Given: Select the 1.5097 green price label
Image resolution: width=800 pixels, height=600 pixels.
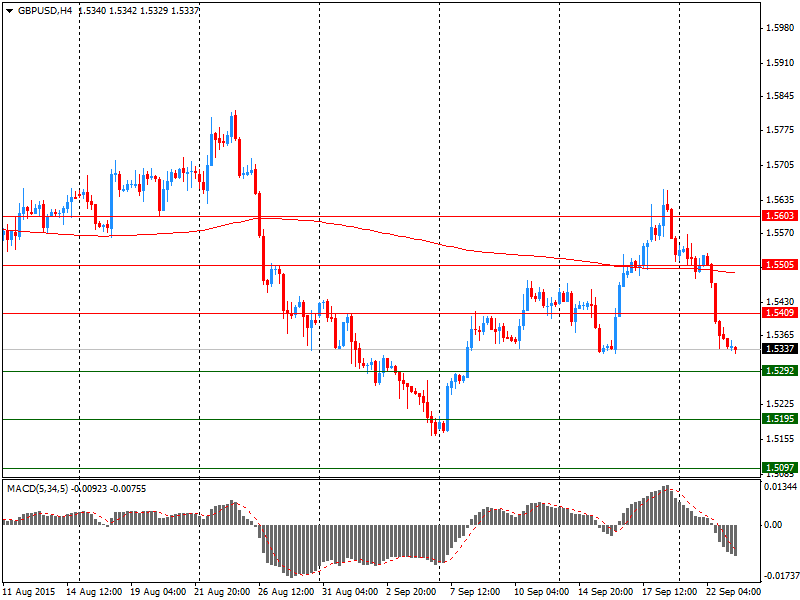Looking at the screenshot, I should click(779, 468).
